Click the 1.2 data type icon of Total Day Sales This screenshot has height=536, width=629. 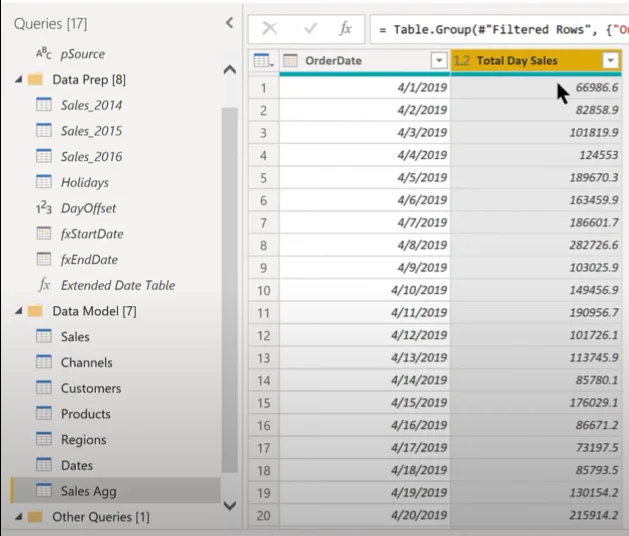click(462, 61)
